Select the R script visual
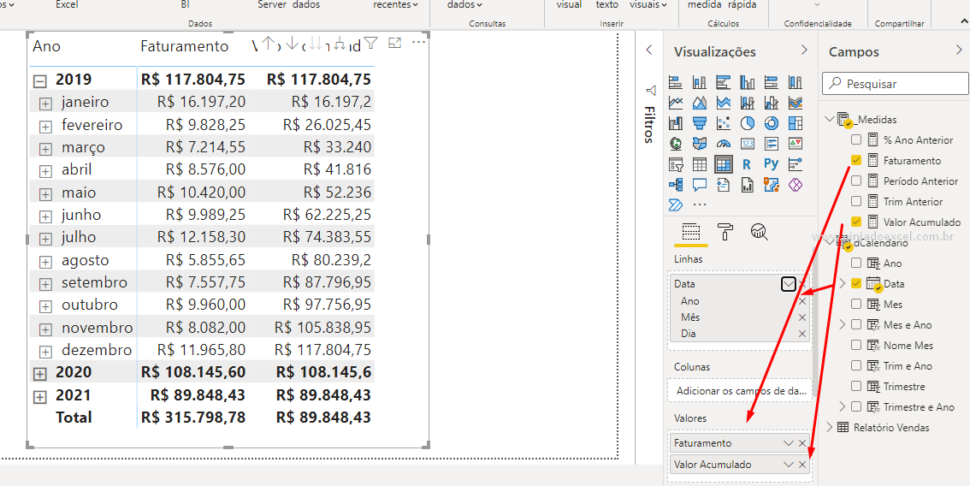The width and height of the screenshot is (970, 486). (747, 164)
